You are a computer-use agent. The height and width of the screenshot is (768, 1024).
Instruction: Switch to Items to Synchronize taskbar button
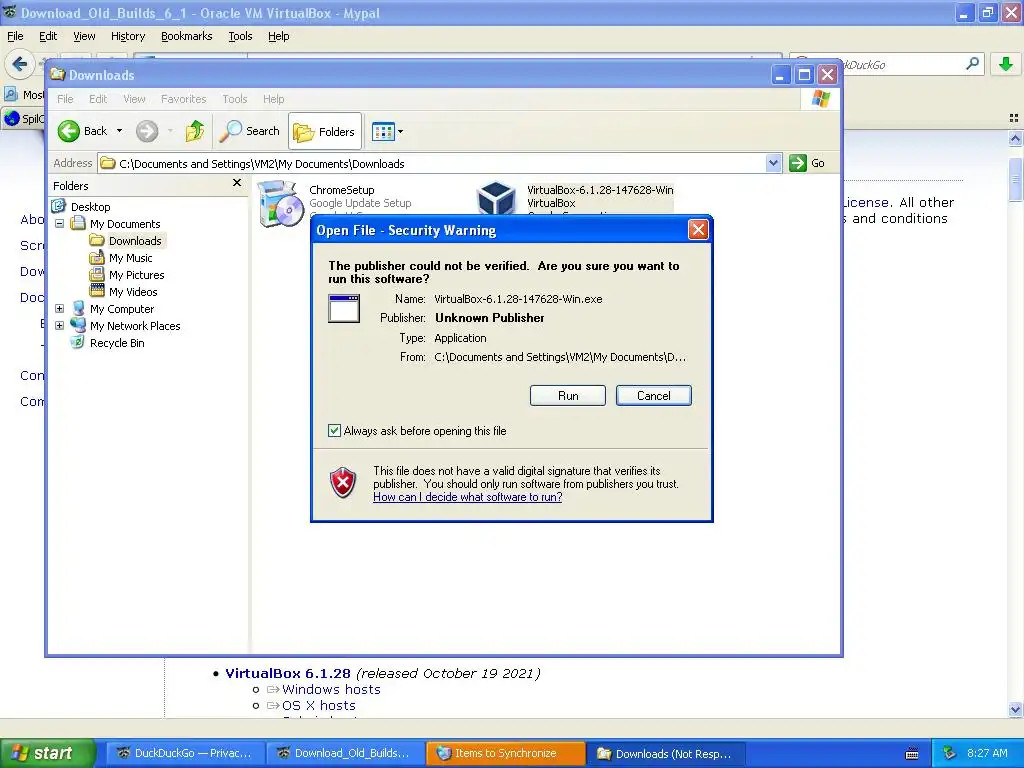pyautogui.click(x=505, y=754)
